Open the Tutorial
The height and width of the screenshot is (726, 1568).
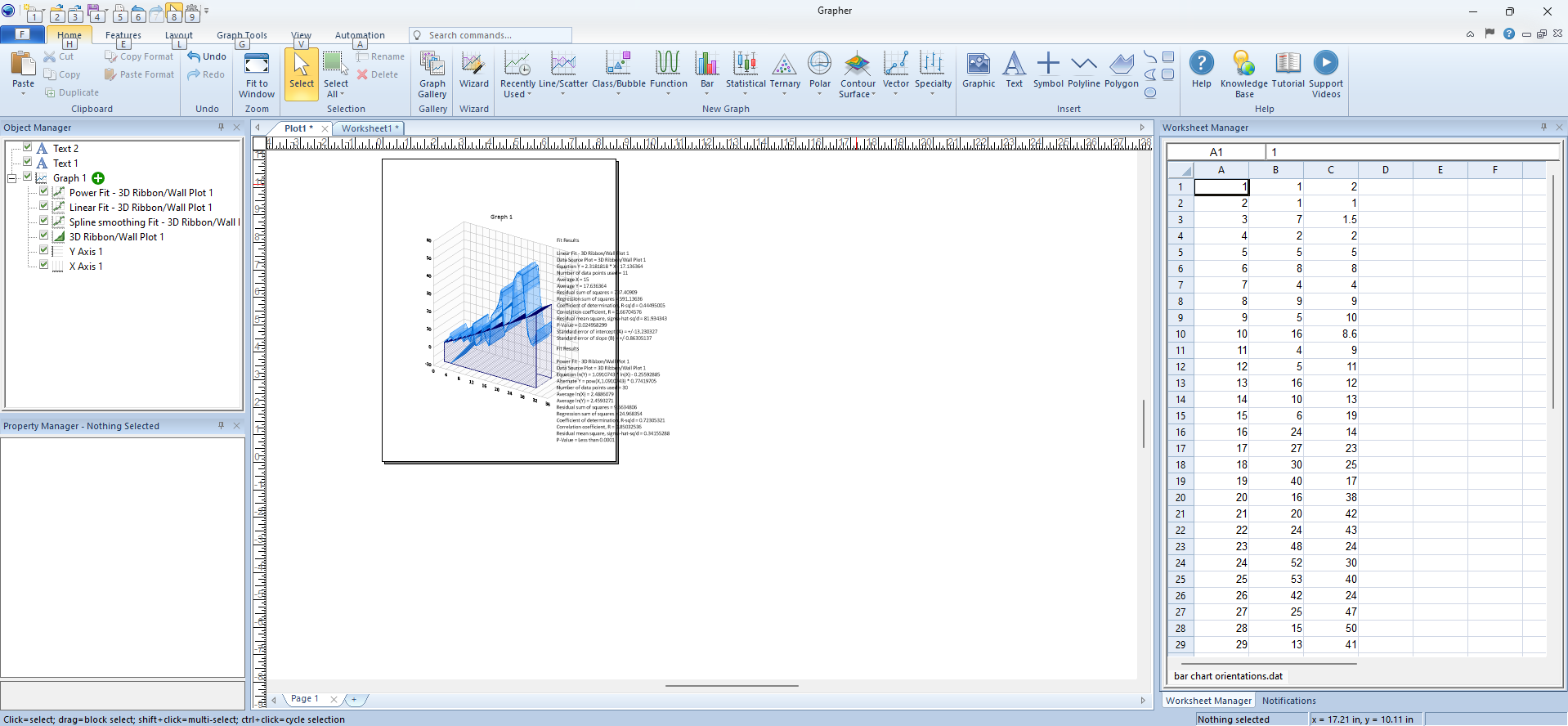click(x=1288, y=70)
